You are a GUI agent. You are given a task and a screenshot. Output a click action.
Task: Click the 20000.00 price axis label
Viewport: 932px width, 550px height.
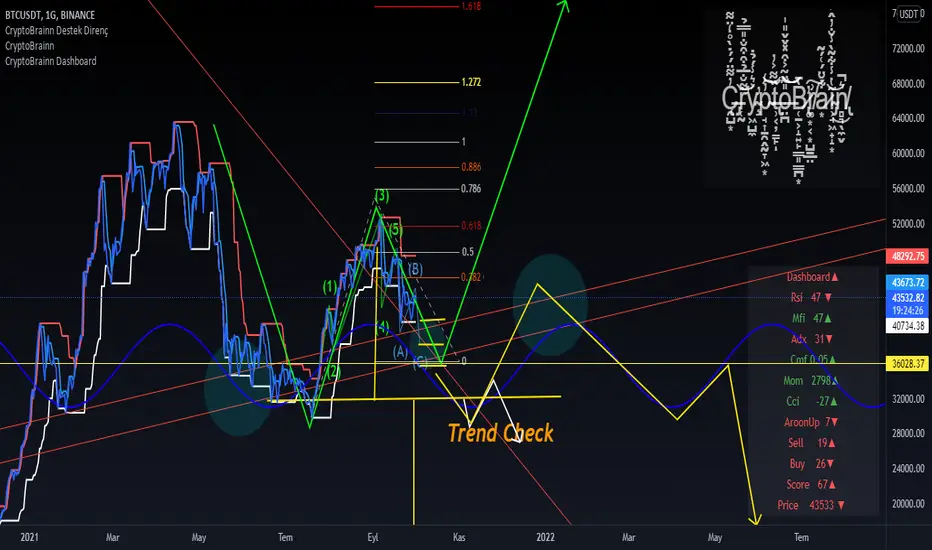coord(908,504)
